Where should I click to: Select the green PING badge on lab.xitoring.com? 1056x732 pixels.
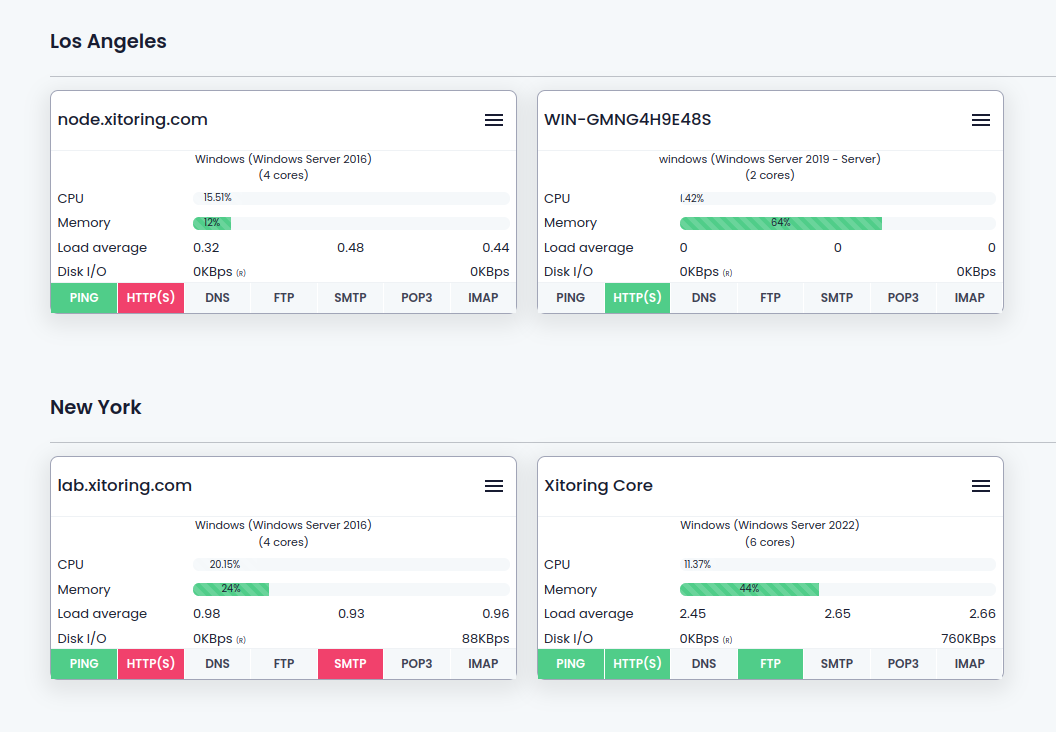click(x=84, y=663)
